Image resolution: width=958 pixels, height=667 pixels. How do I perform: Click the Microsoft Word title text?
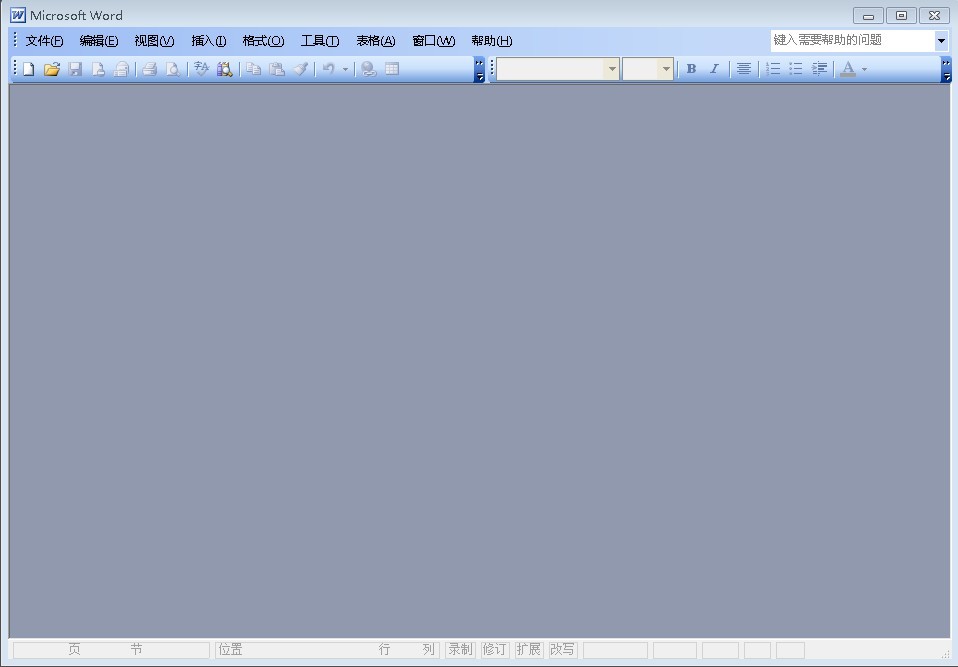(x=76, y=15)
